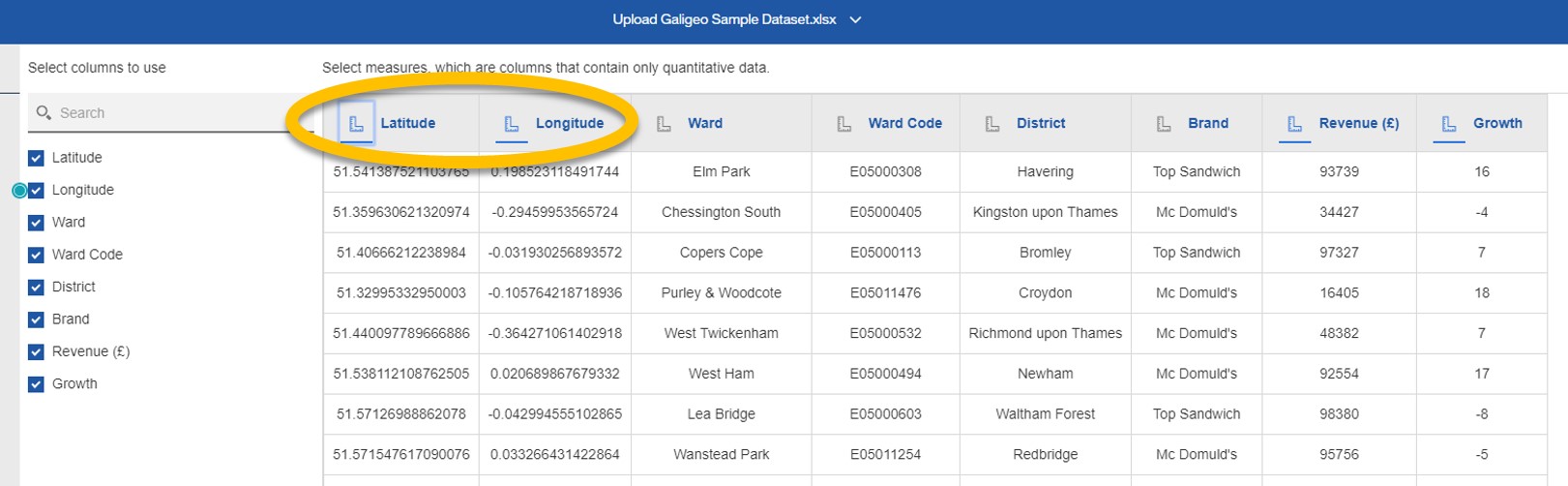Select the Brand column header label

(x=1208, y=124)
